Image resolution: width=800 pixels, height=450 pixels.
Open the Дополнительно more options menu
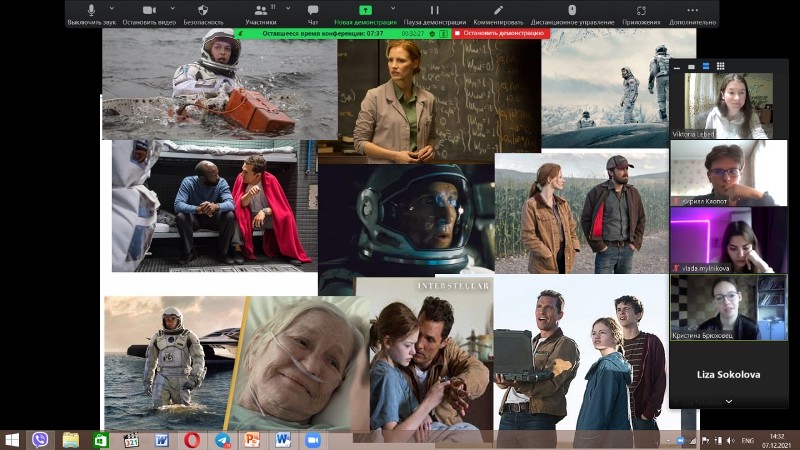pyautogui.click(x=693, y=11)
